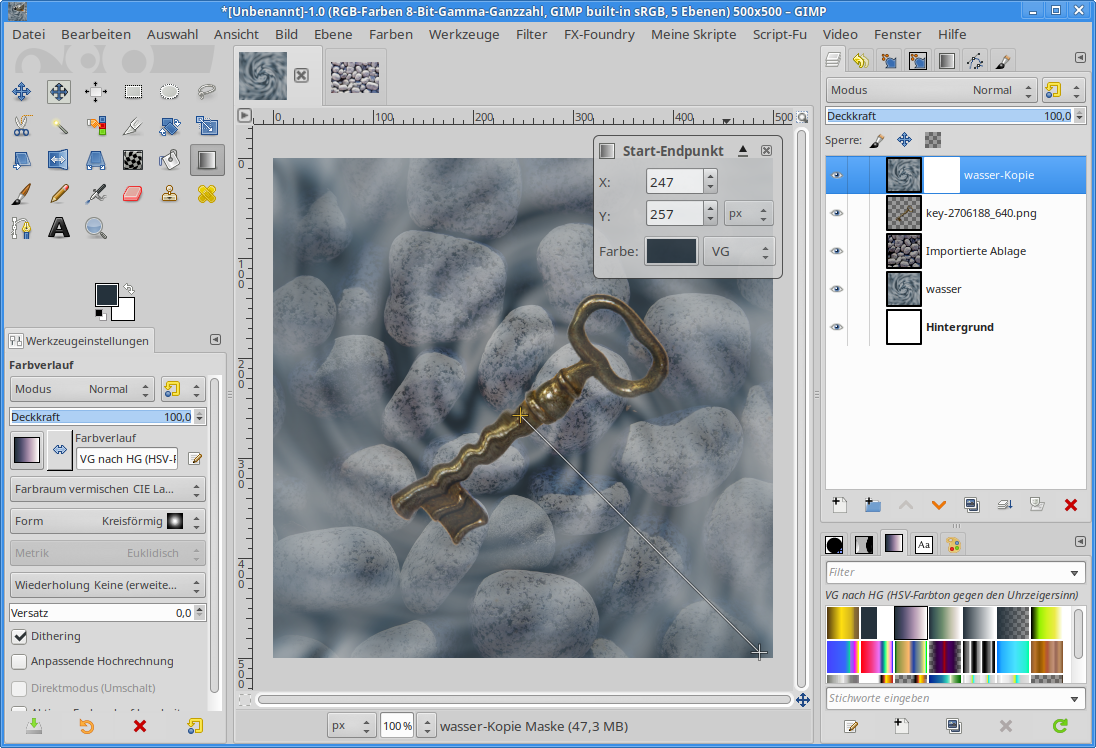Open the Werkzeuge menu

click(x=464, y=34)
